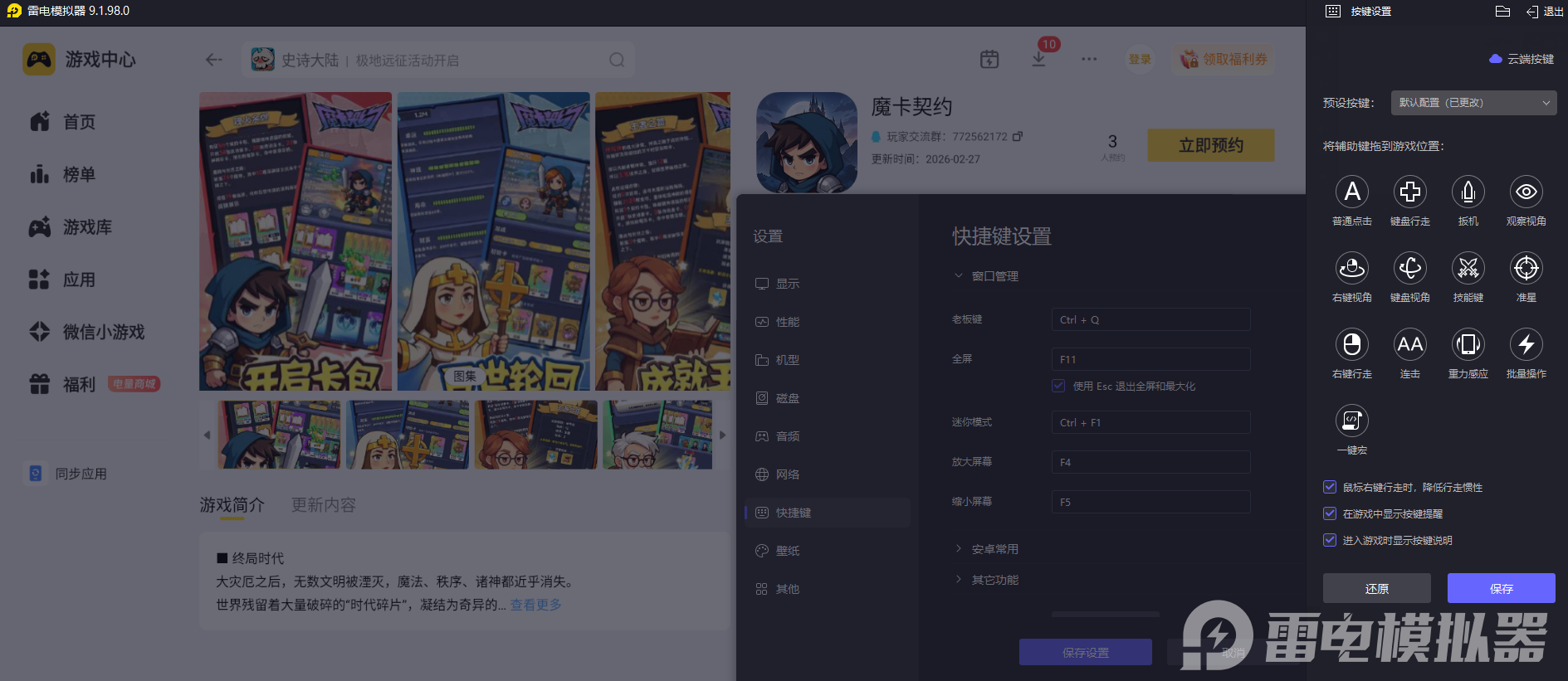Open 音频 settings category
This screenshot has width=1568, height=681.
(x=828, y=436)
